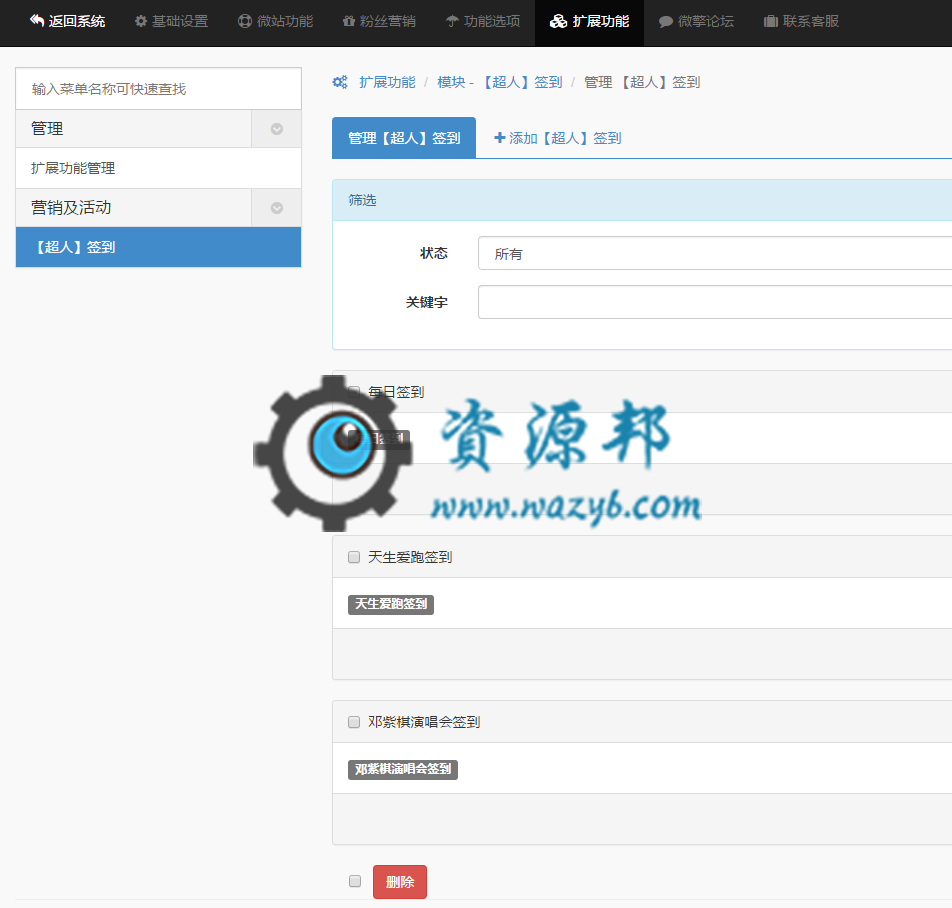
Task: Open 联系客服 support
Action: tap(801, 22)
